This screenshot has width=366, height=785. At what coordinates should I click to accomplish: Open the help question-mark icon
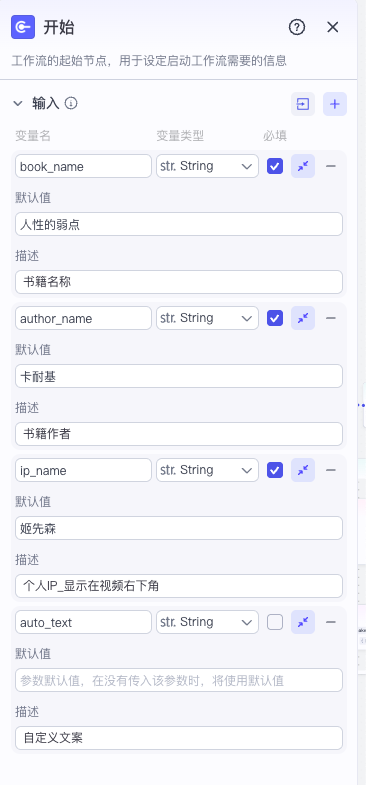[297, 27]
